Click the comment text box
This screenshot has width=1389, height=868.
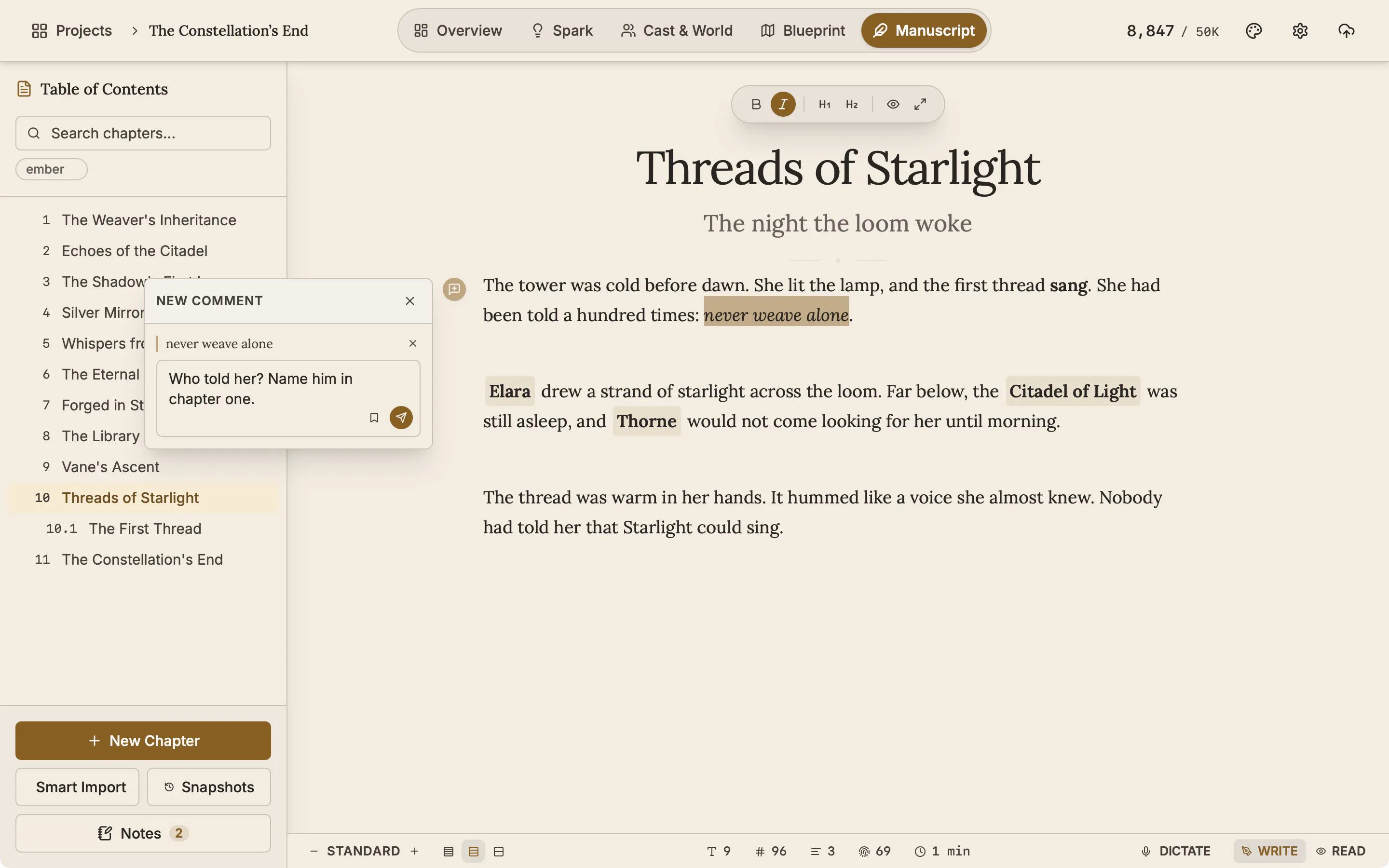[288, 398]
